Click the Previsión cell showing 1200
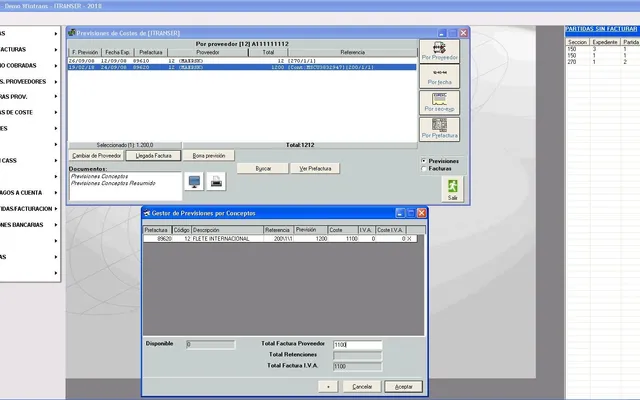Screen dimensions: 640x400 pos(311,239)
